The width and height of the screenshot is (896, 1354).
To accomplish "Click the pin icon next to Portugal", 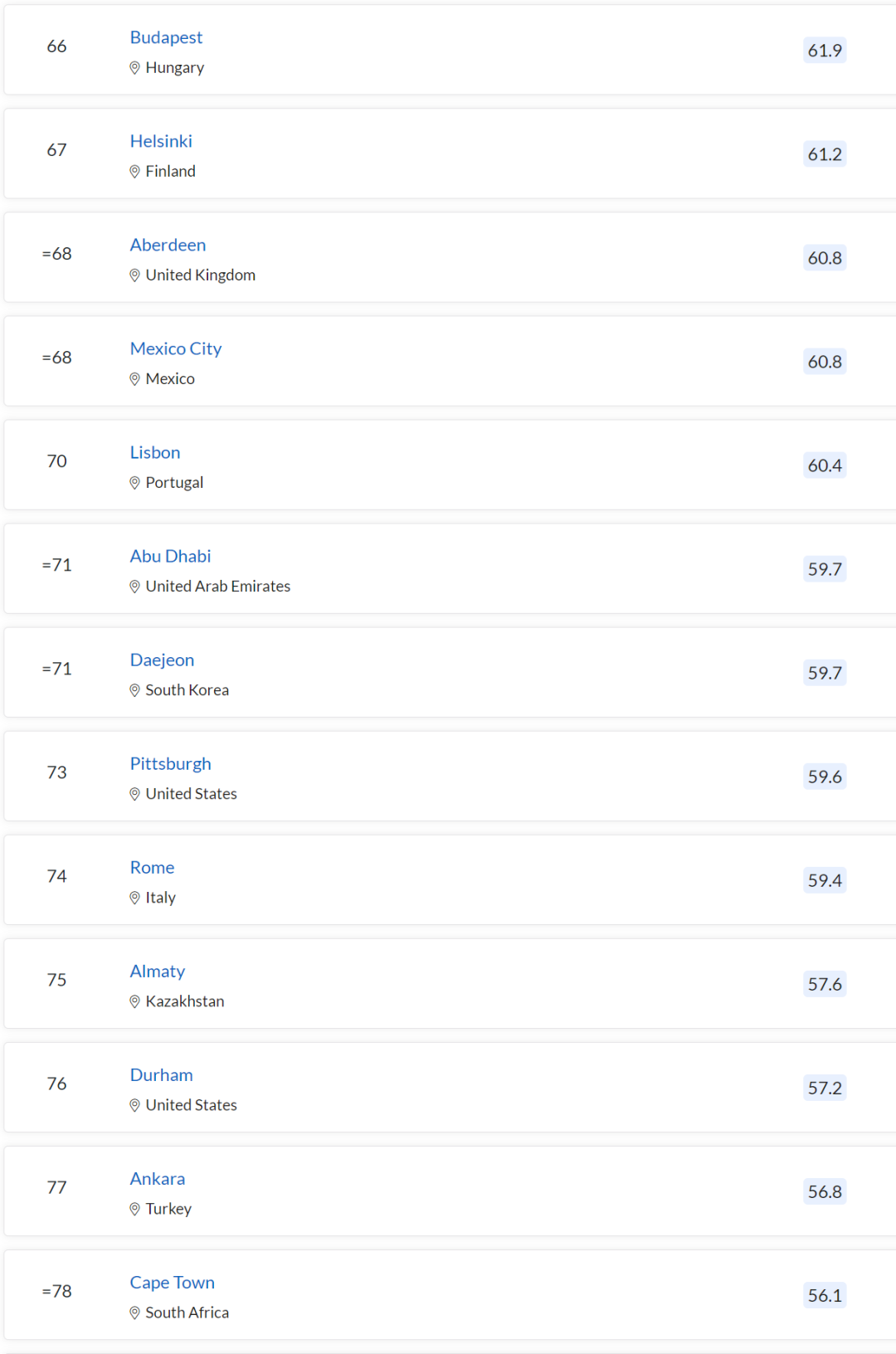I will pos(134,483).
